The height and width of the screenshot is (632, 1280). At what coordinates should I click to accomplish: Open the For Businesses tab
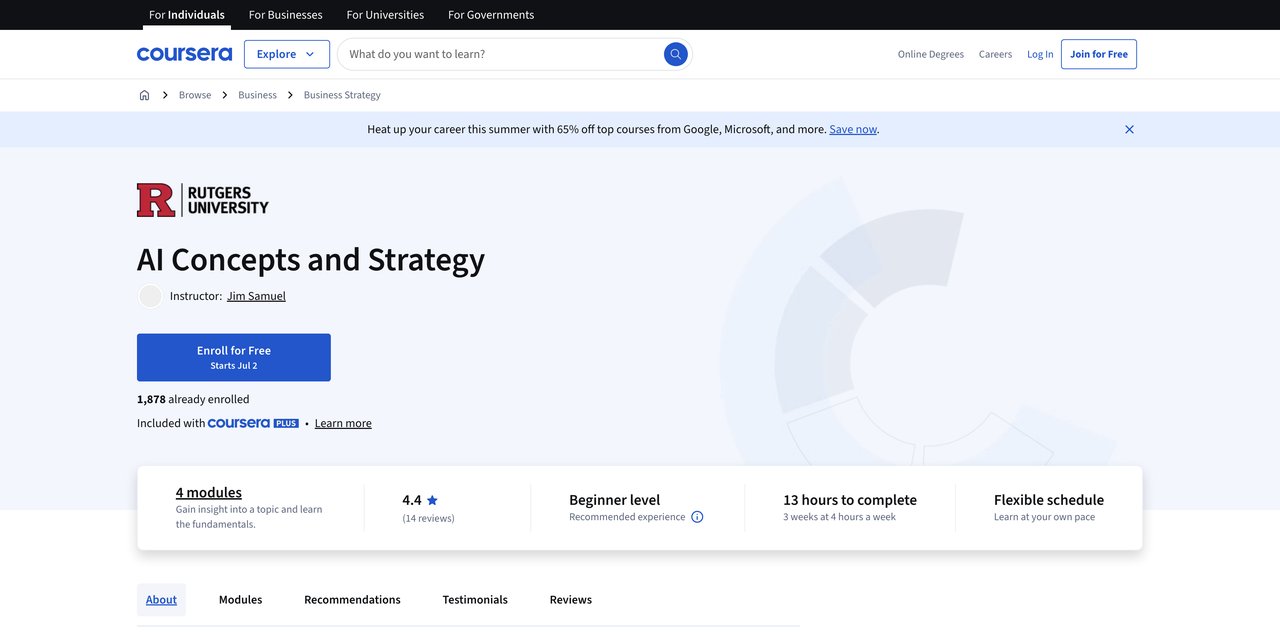[286, 15]
